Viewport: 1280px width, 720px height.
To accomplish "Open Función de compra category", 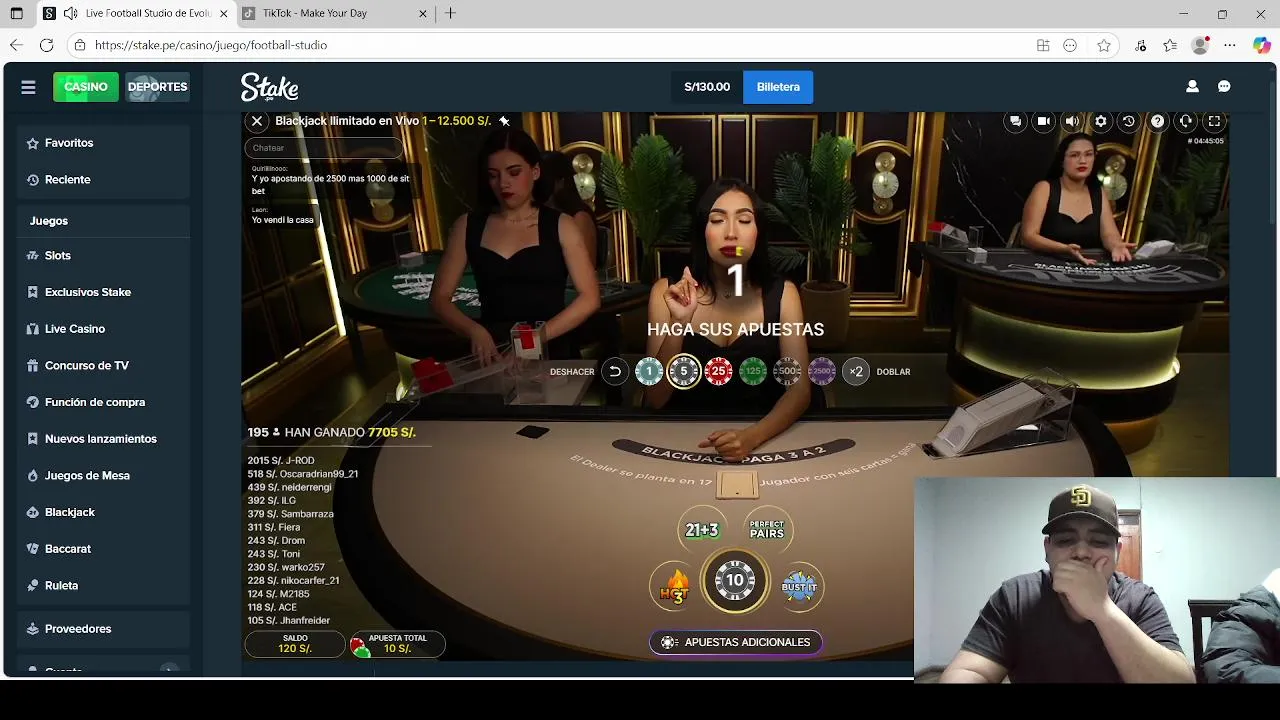I will [104, 402].
